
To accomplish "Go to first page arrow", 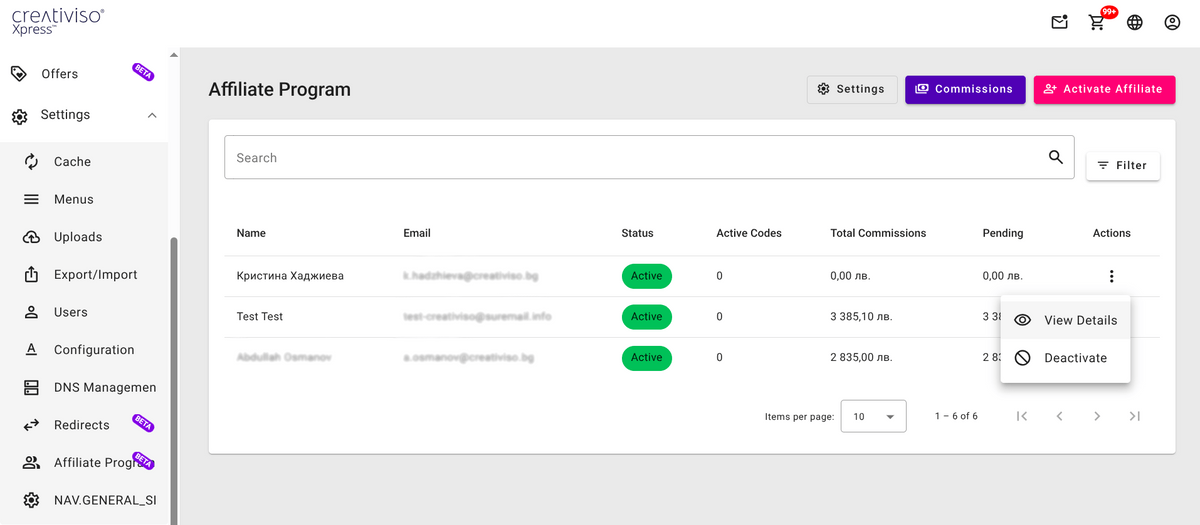I will [x=1021, y=416].
